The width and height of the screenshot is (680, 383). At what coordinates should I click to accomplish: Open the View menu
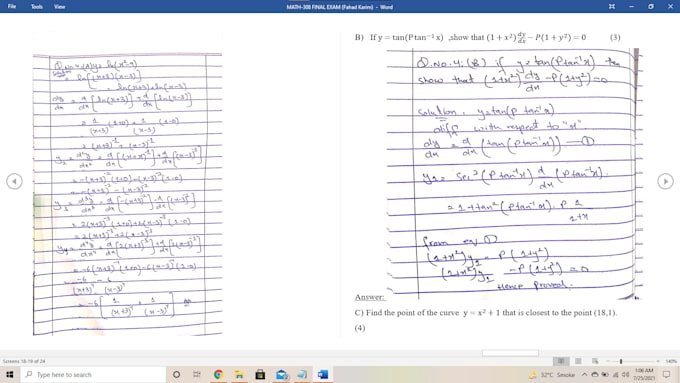(59, 7)
